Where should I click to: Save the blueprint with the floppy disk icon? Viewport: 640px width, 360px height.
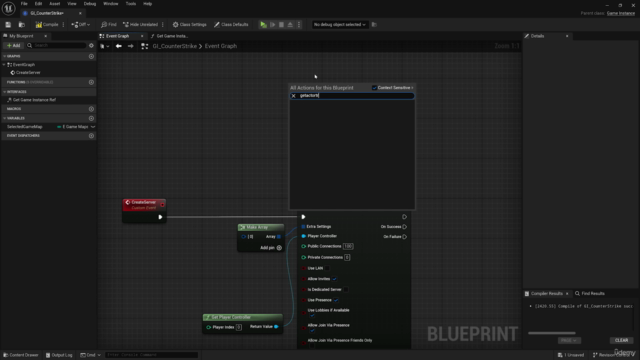8,24
